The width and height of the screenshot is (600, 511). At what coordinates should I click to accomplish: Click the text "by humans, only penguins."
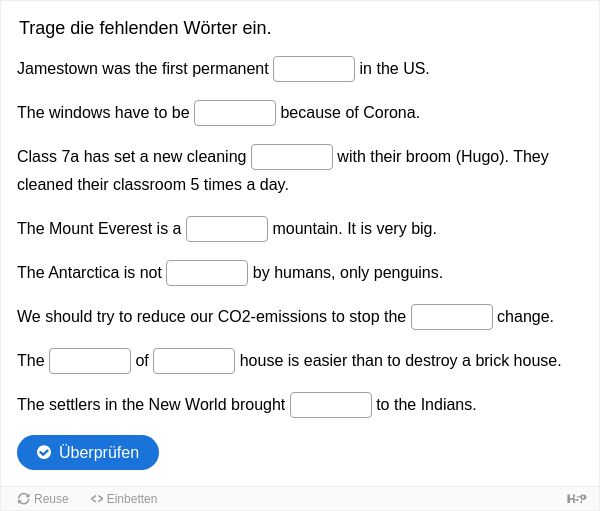[348, 273]
